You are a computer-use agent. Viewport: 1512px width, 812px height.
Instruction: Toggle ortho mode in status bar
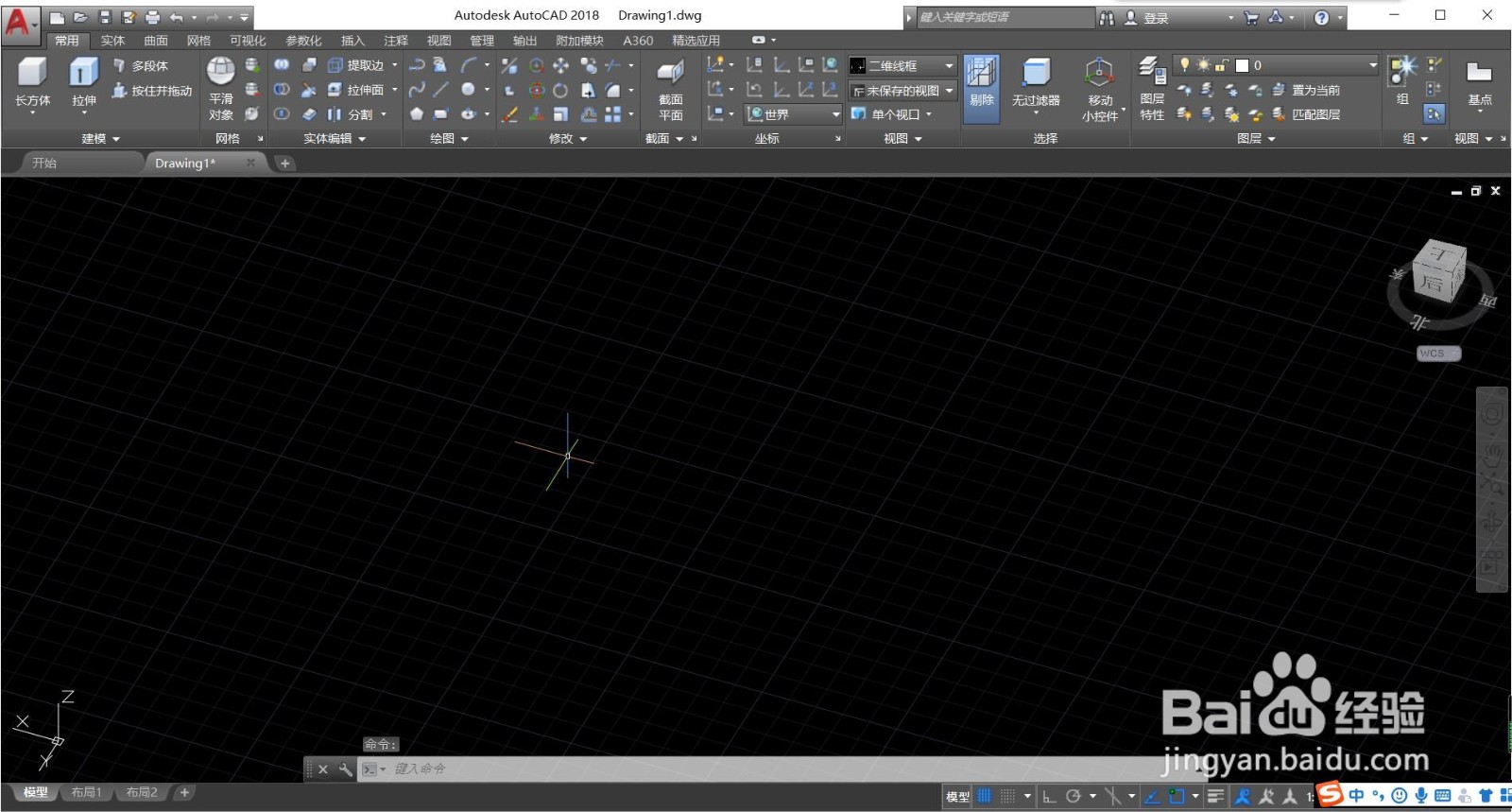[x=1050, y=796]
